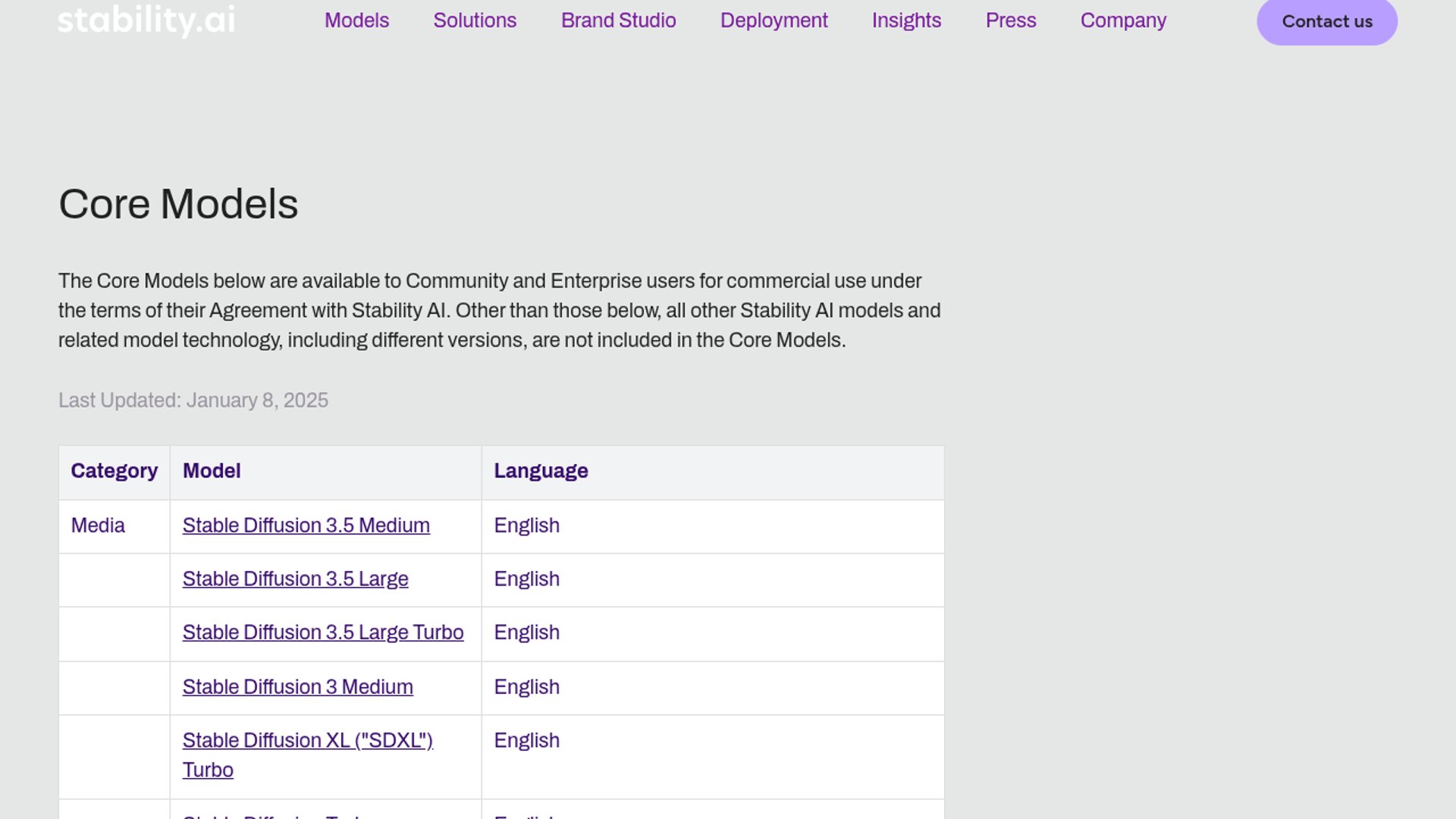Viewport: 1456px width, 819px height.
Task: Click the Model column header
Action: (x=212, y=471)
